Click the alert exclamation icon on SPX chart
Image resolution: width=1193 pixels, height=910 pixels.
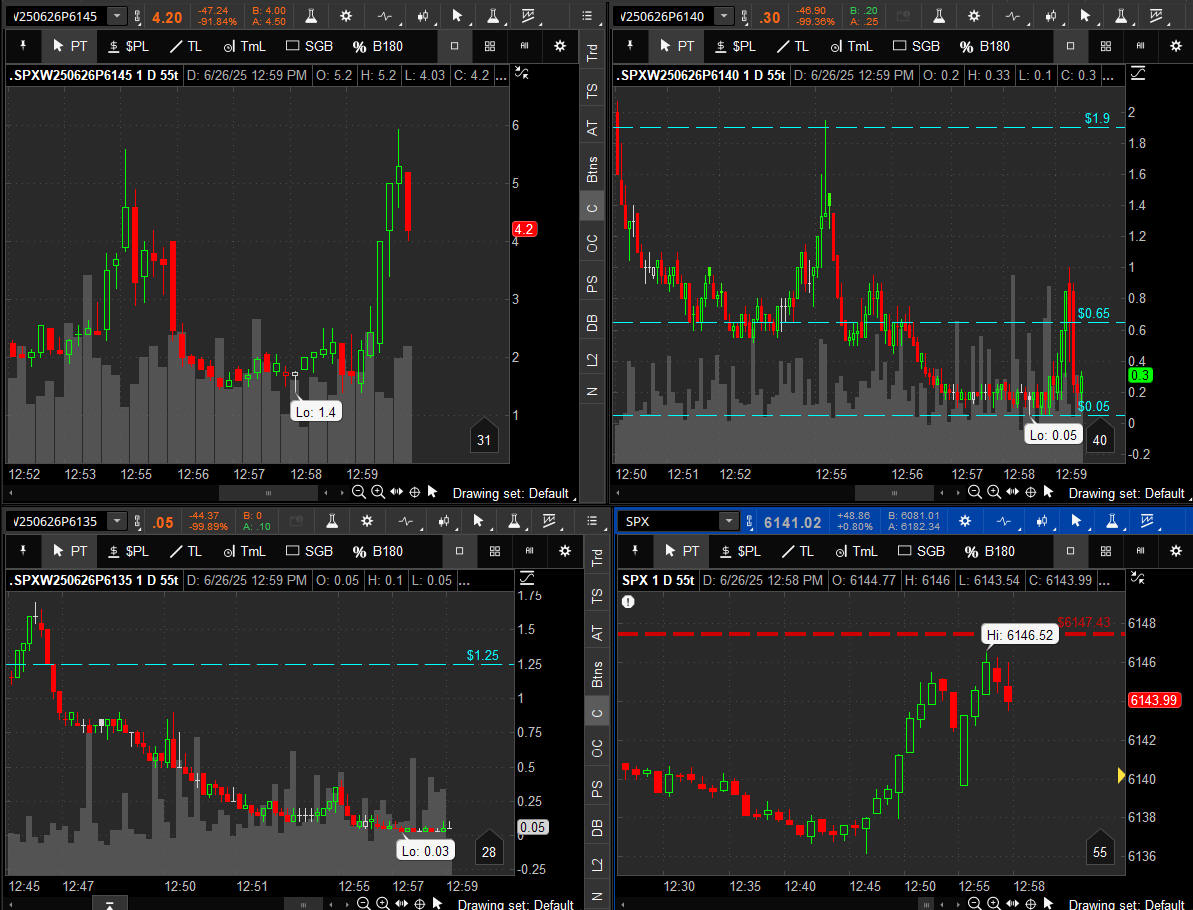pyautogui.click(x=628, y=602)
